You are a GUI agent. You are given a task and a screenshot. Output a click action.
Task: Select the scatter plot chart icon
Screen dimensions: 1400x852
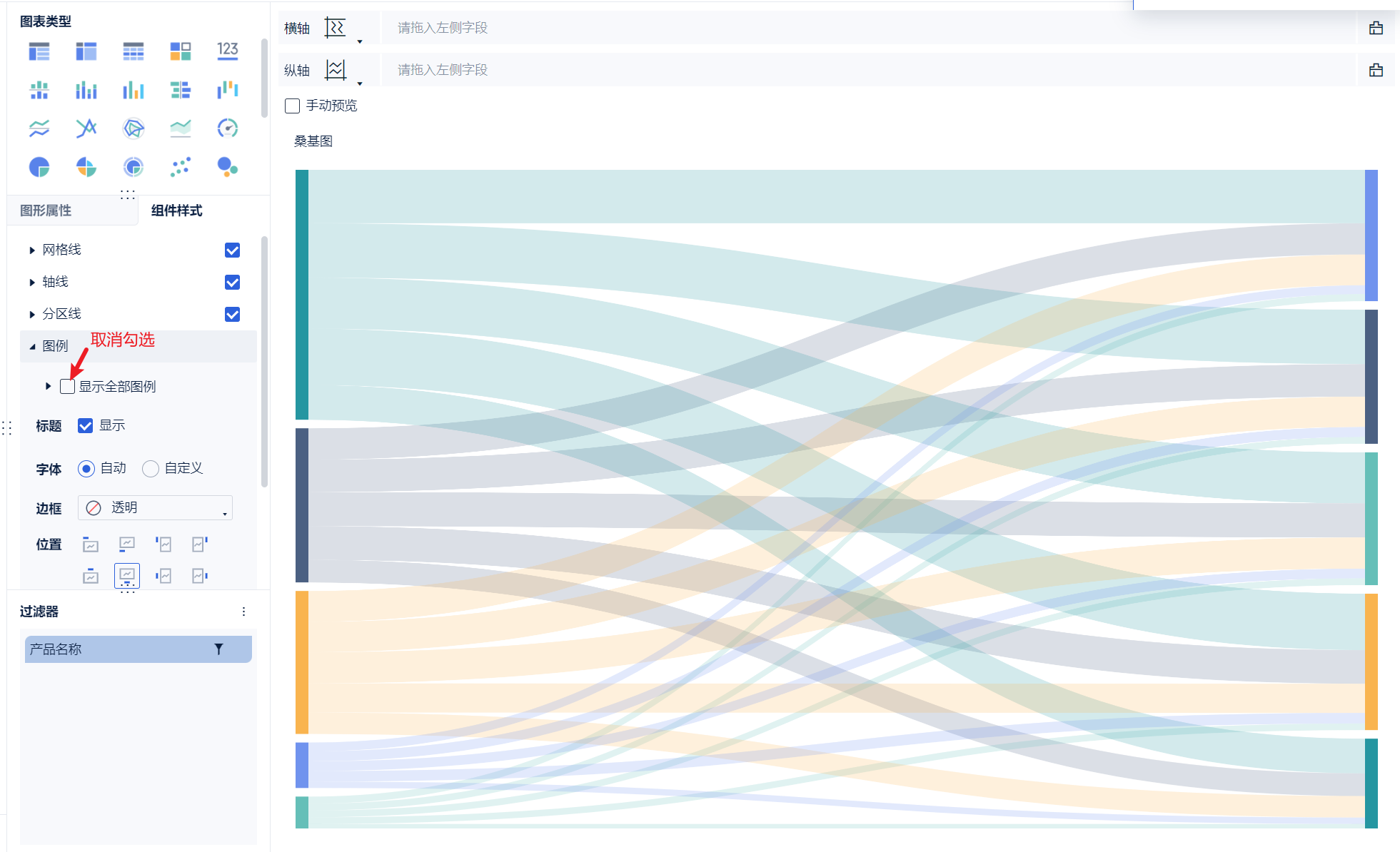point(181,167)
